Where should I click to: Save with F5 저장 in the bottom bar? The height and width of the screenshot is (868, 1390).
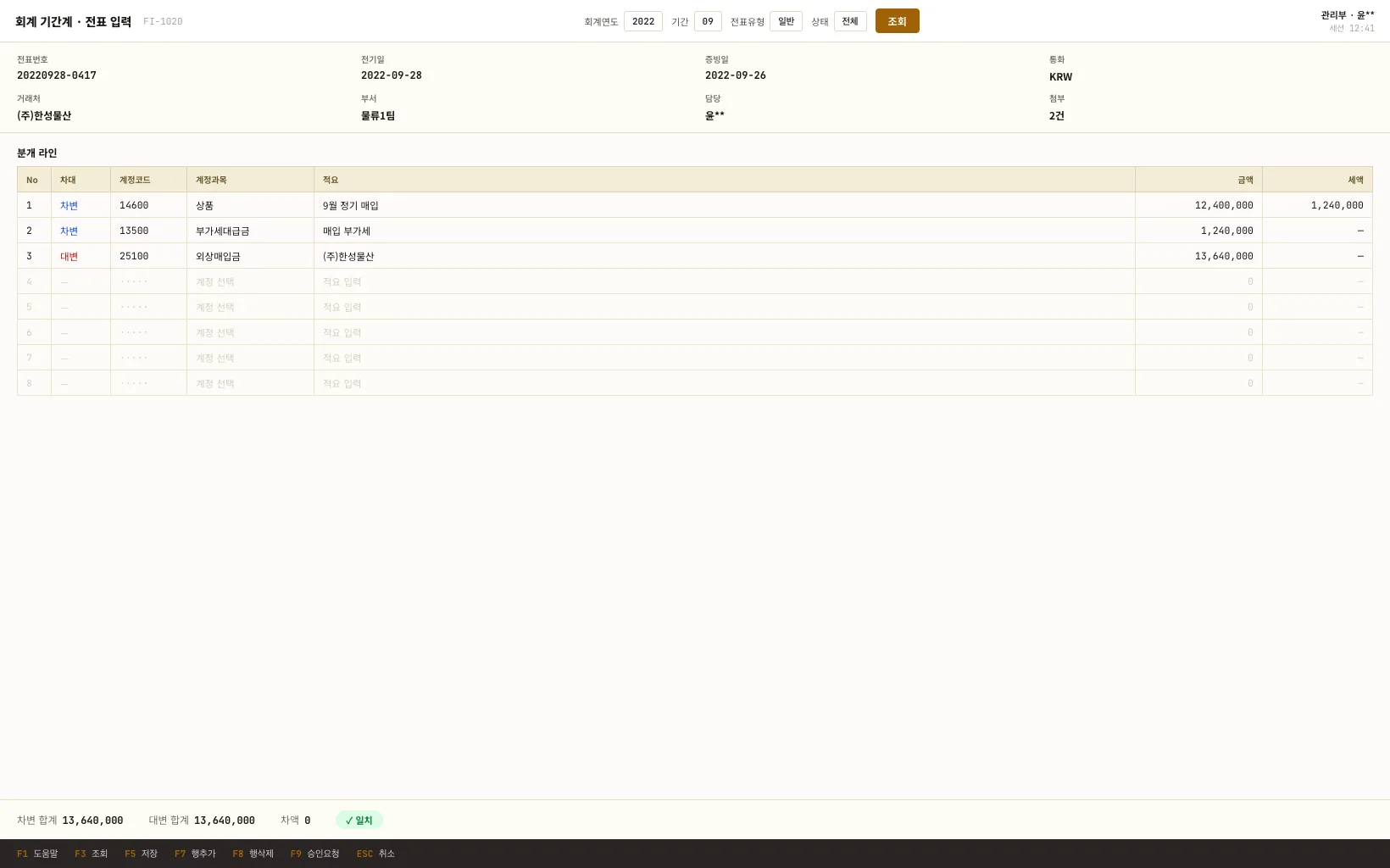[141, 854]
